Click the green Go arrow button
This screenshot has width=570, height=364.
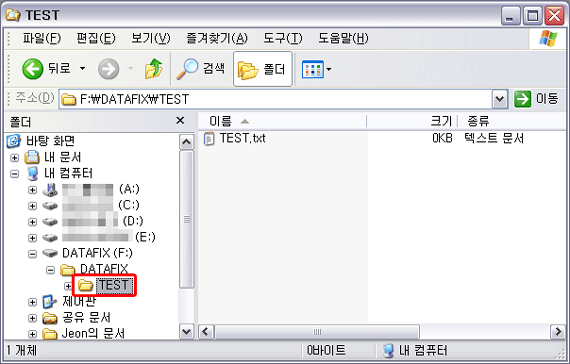(x=522, y=99)
